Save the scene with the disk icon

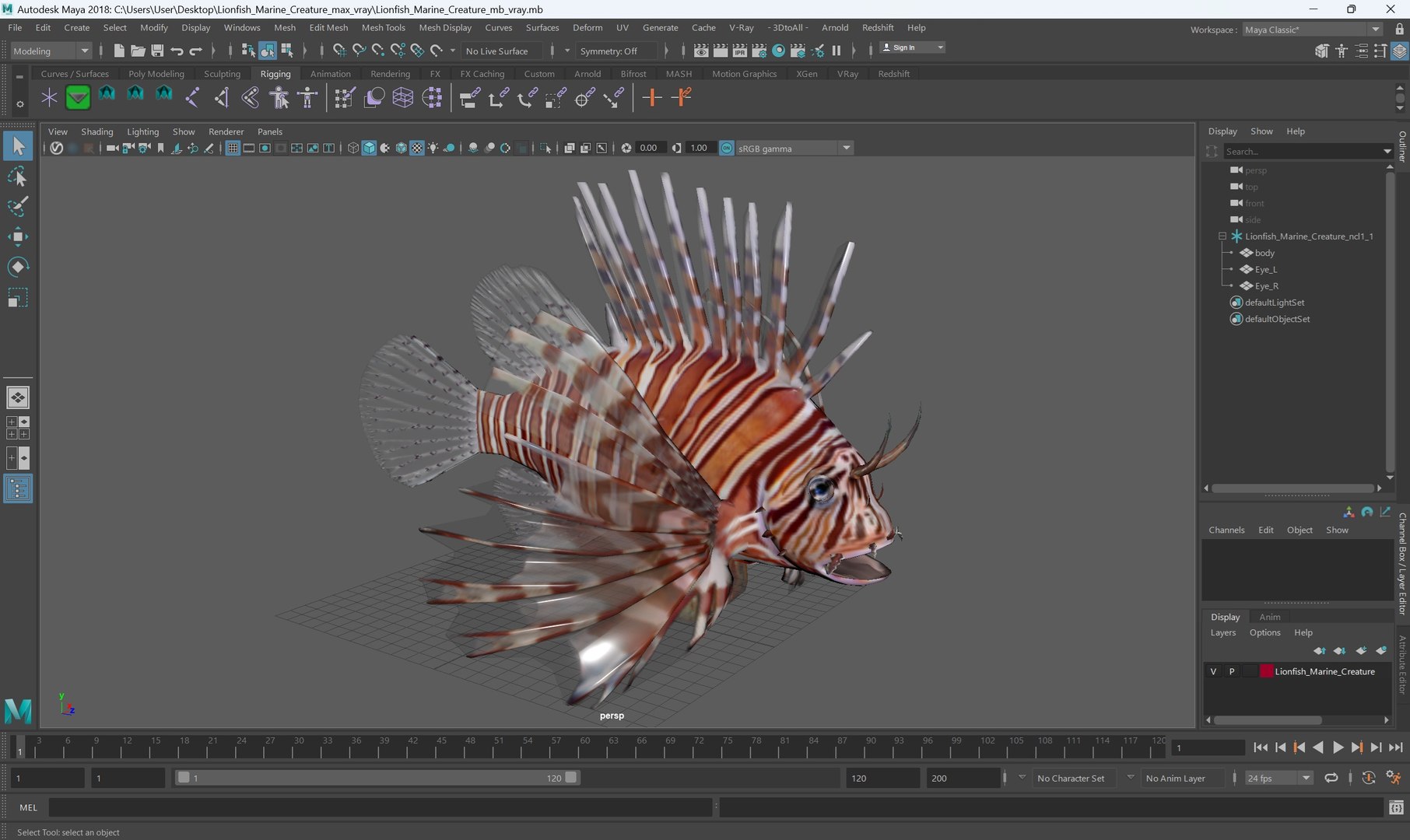pyautogui.click(x=157, y=51)
